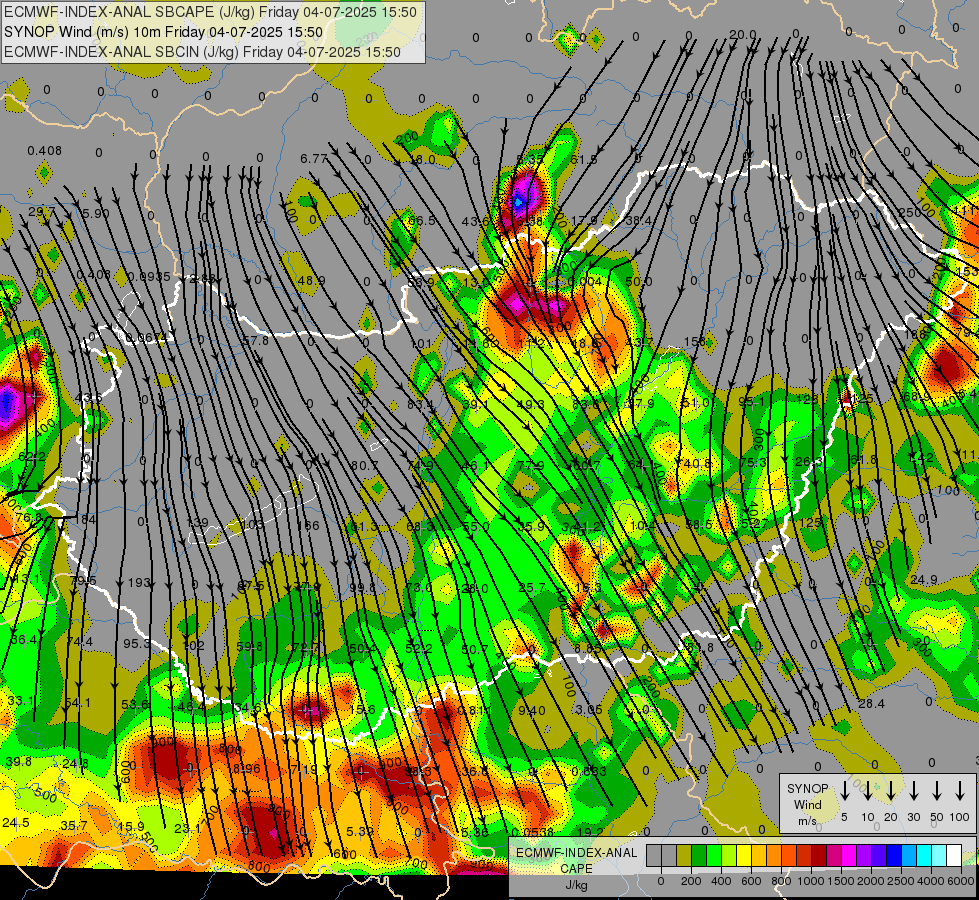Click the '35.7' value at the bottom left

click(x=74, y=826)
